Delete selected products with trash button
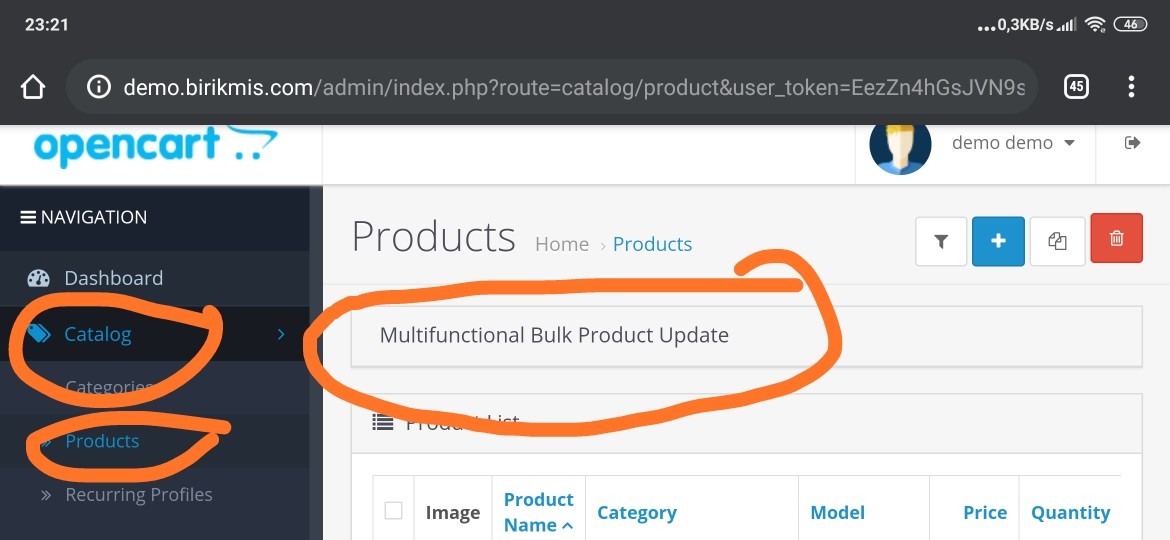Viewport: 1170px width, 540px height. (x=1116, y=239)
